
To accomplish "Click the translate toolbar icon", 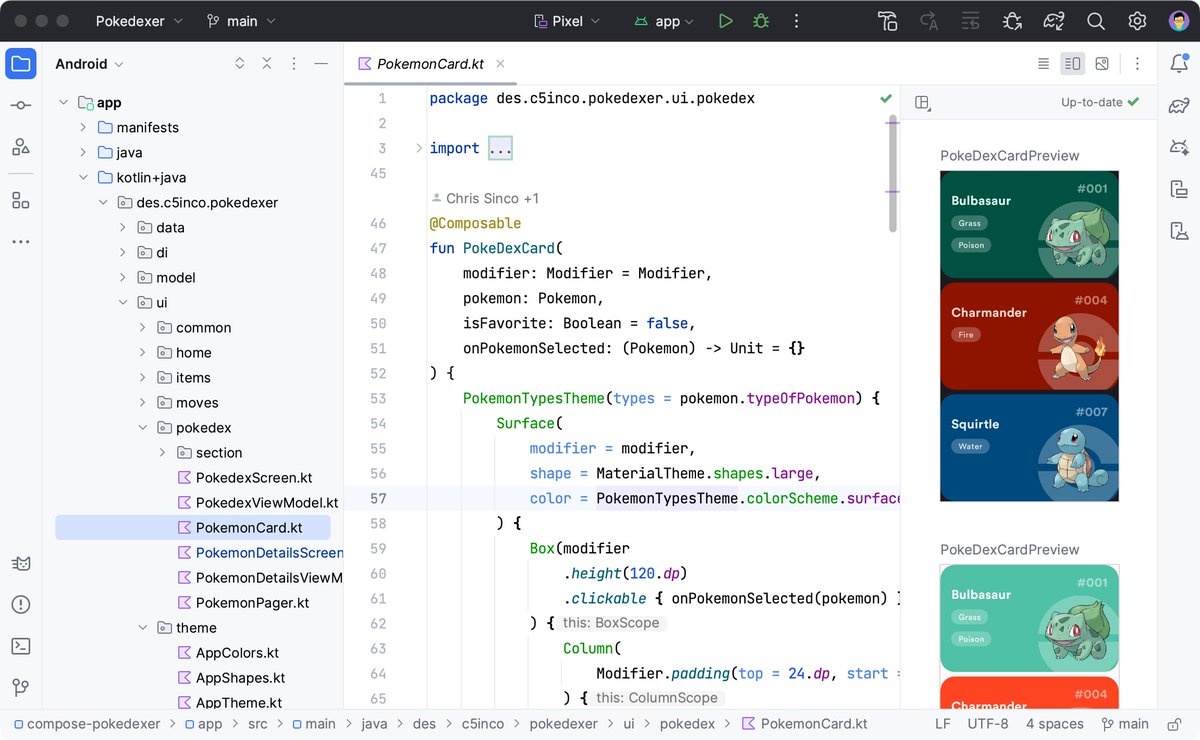I will 929,21.
